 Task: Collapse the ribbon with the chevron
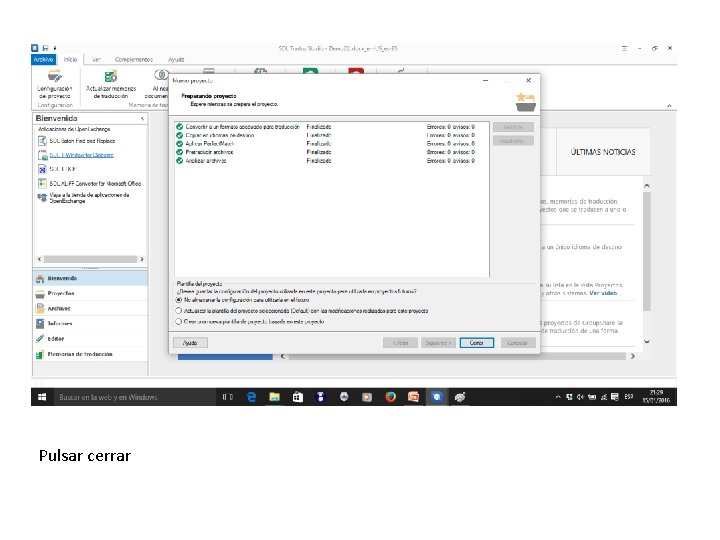click(669, 106)
